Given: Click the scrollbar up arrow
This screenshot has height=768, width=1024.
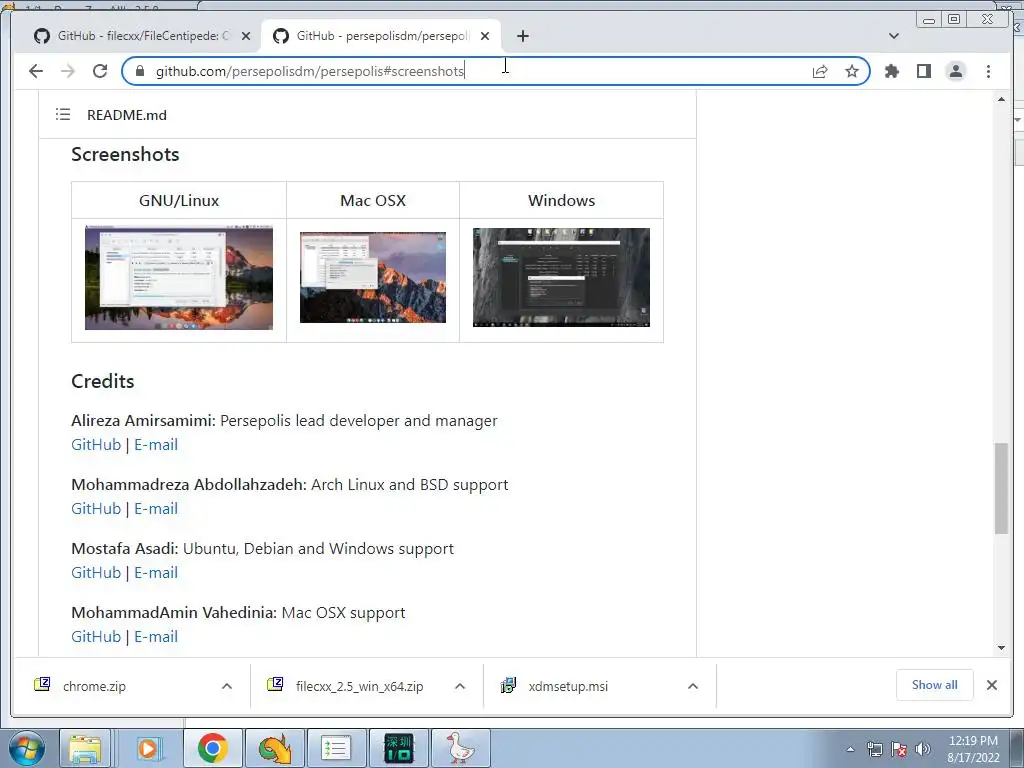Looking at the screenshot, I should click(x=1001, y=99).
